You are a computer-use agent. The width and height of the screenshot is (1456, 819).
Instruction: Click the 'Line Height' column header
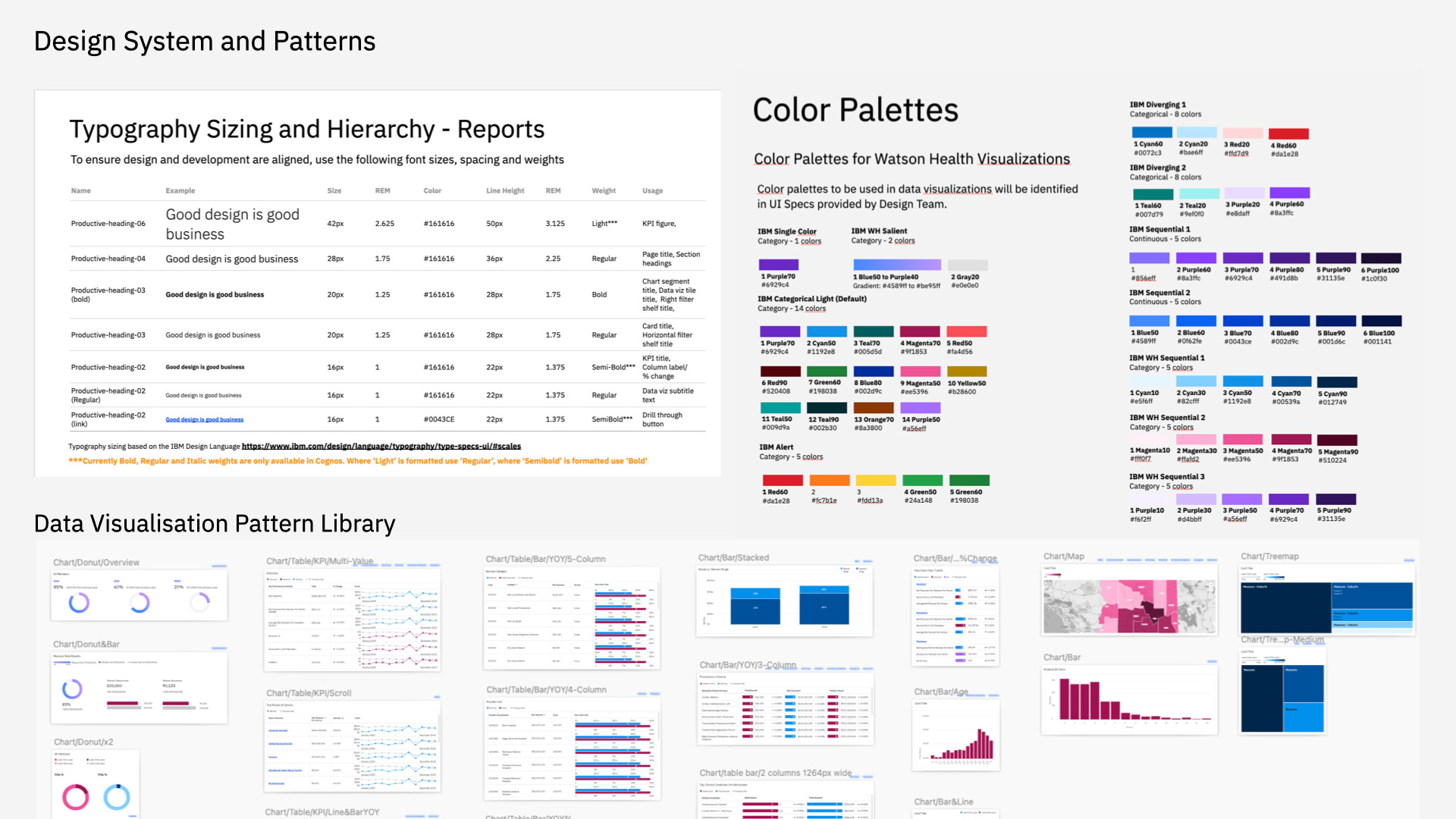click(505, 191)
